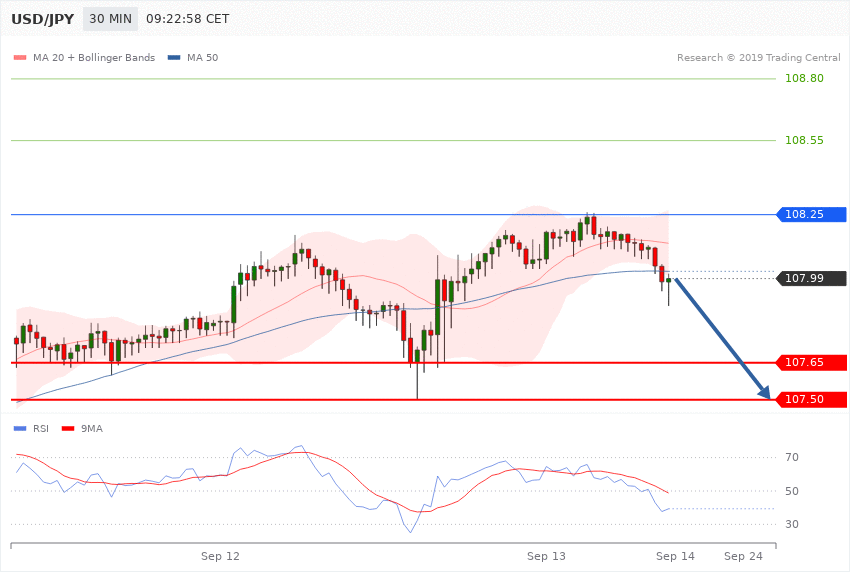The image size is (850, 576).
Task: Click the Sep 13 date axis label
Action: click(x=546, y=556)
